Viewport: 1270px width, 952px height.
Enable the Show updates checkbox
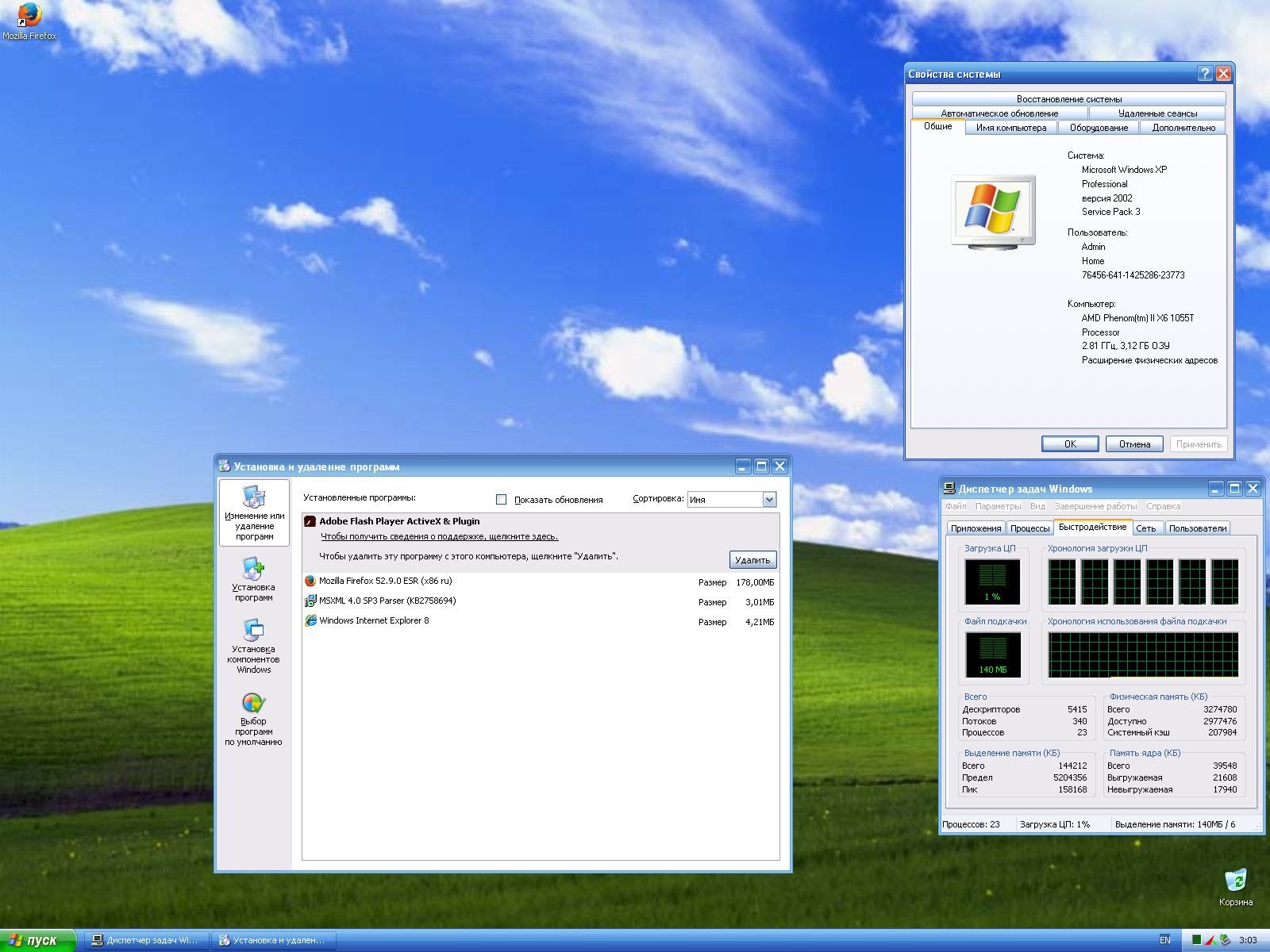click(x=501, y=500)
